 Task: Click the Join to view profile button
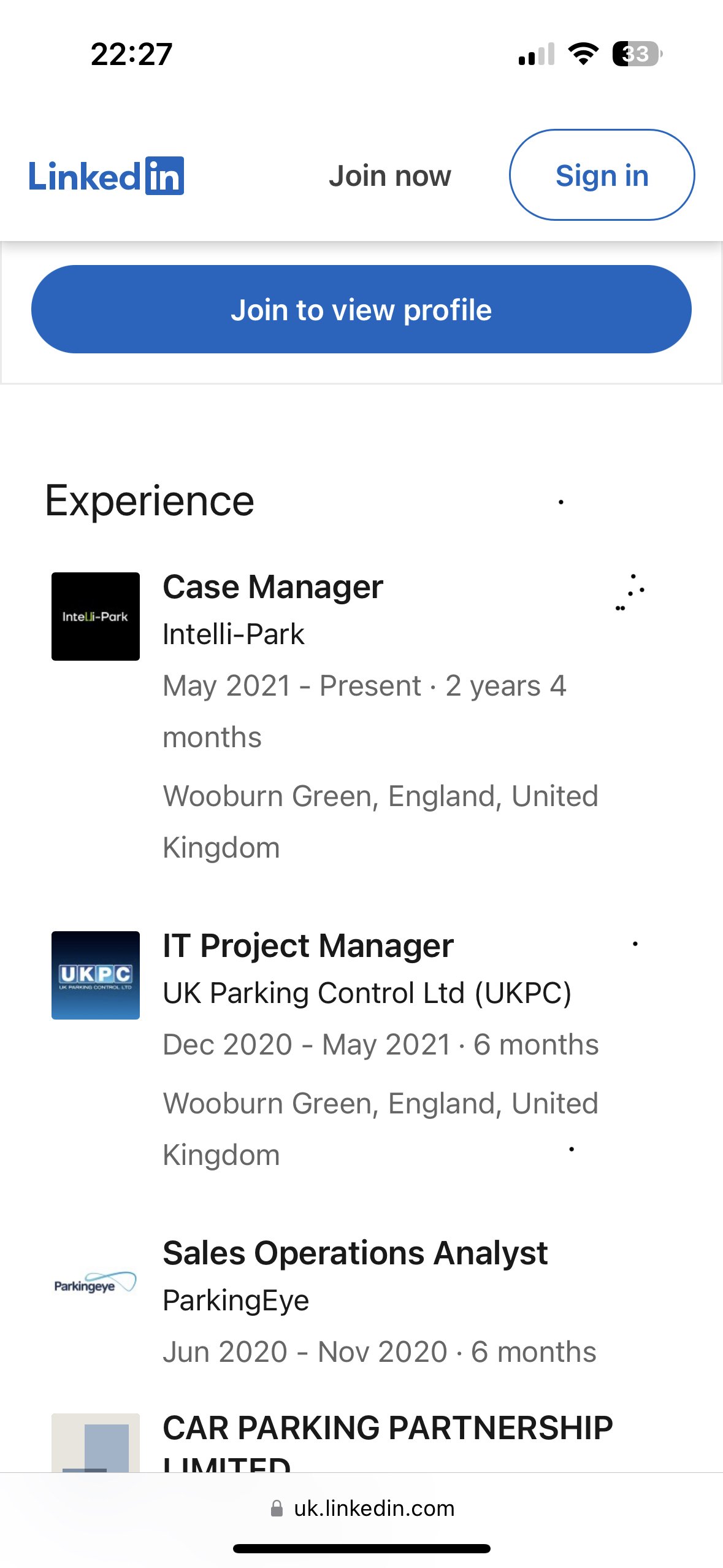(361, 309)
